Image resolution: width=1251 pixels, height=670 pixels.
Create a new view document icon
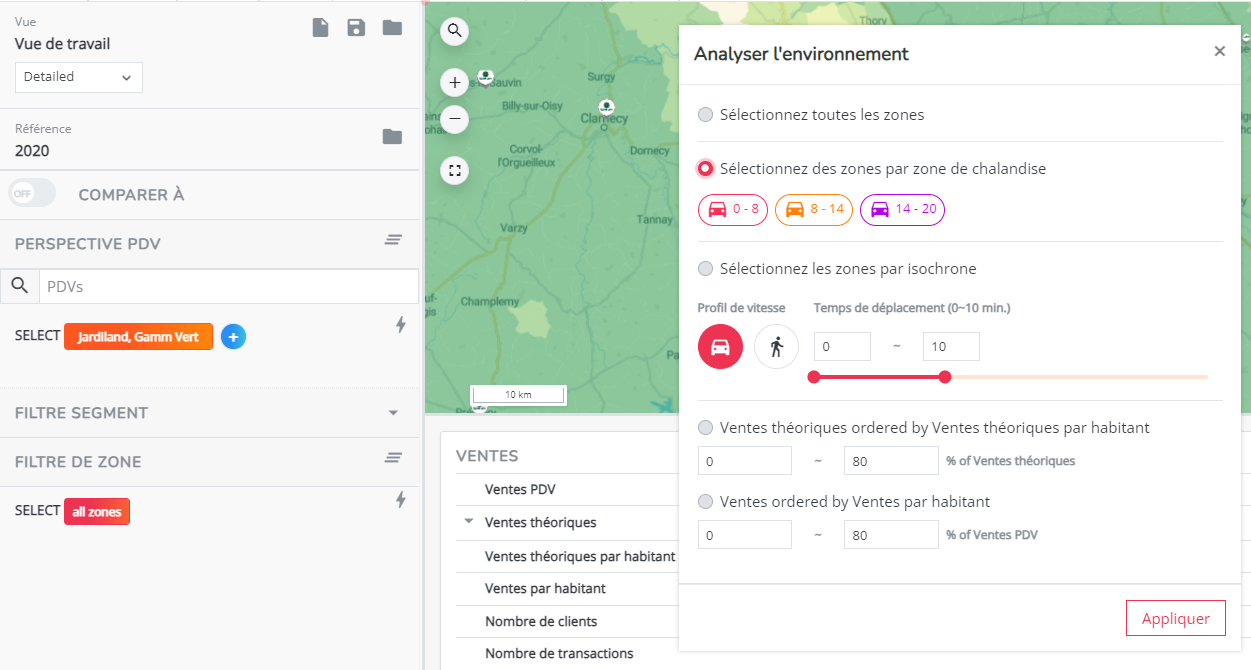pyautogui.click(x=320, y=27)
